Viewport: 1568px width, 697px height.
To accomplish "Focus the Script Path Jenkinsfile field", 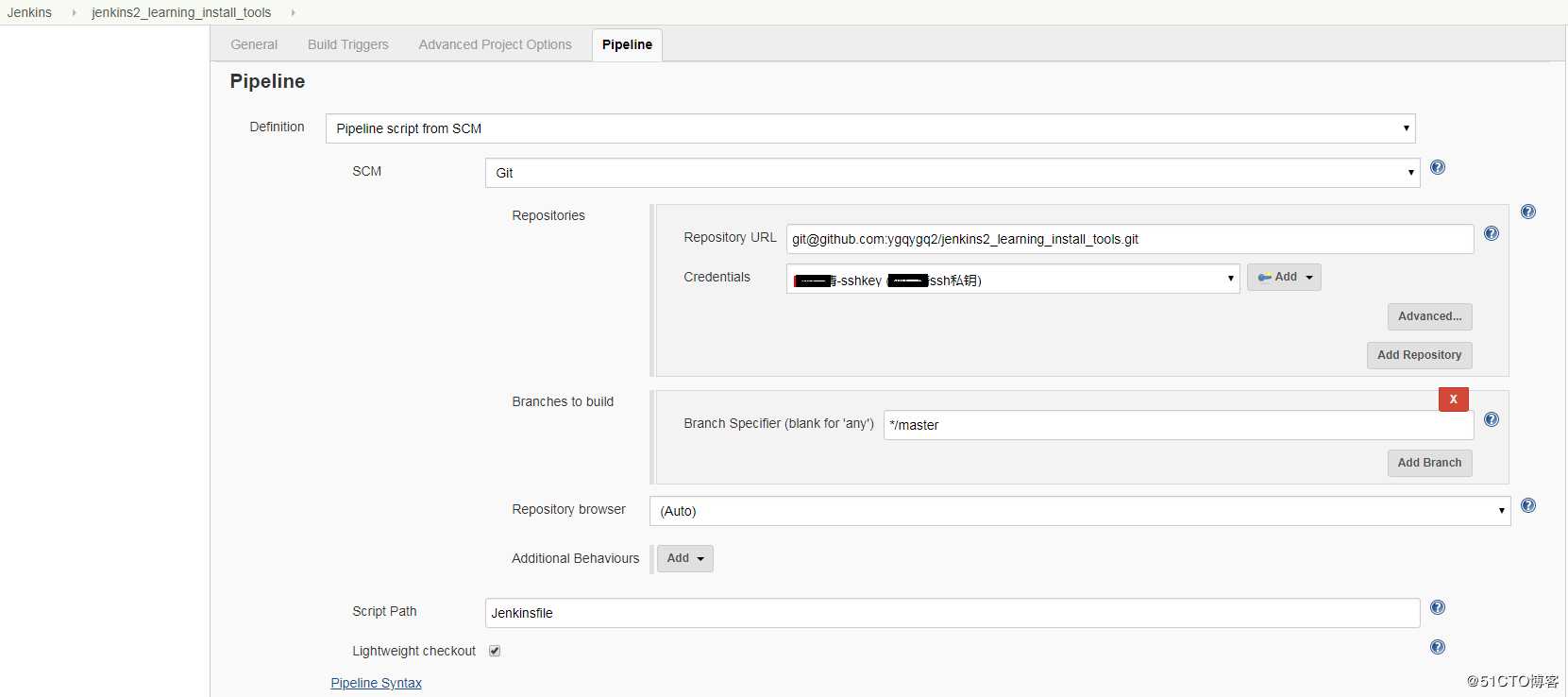I will tap(953, 613).
